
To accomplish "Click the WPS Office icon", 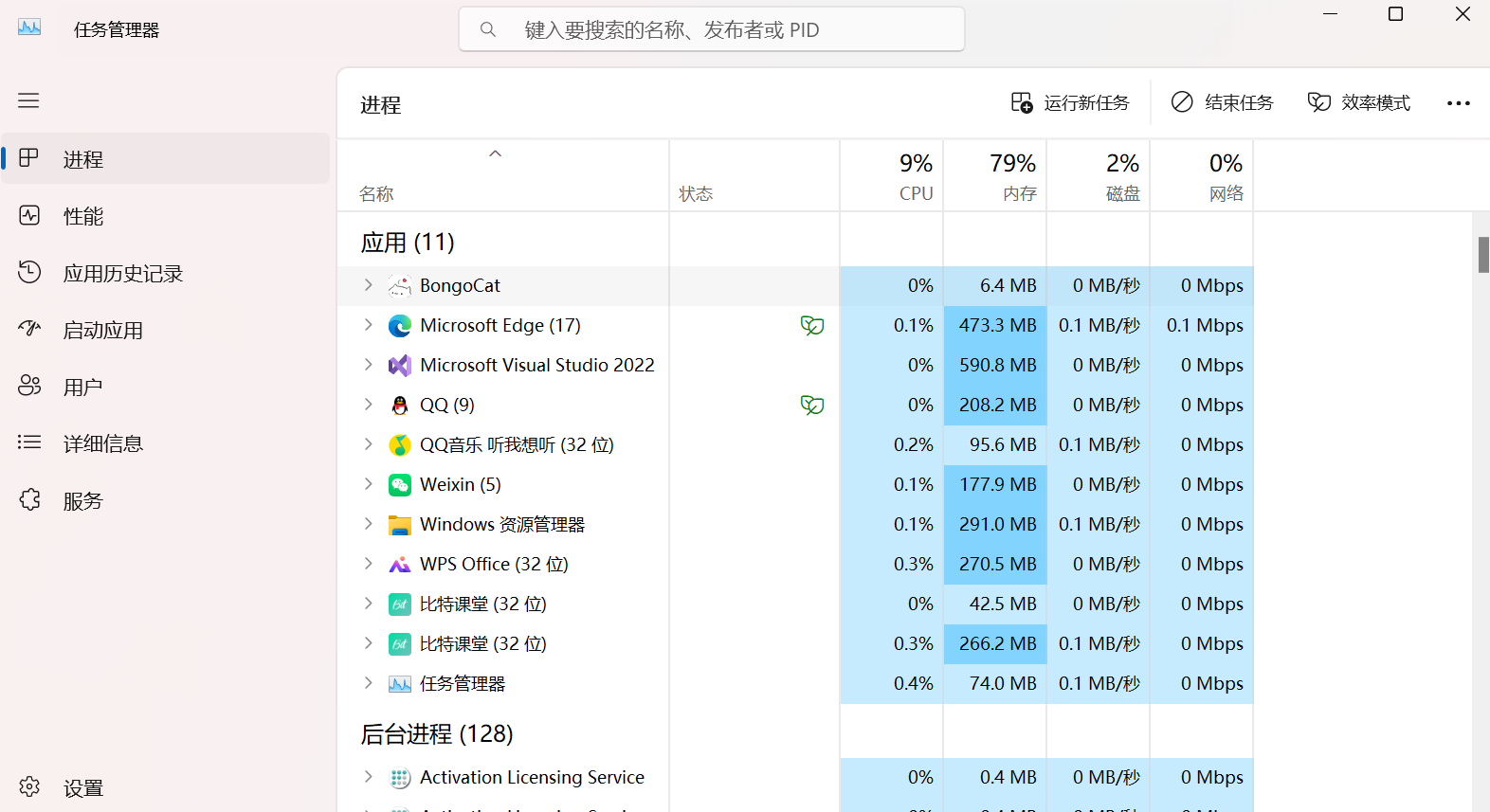I will coord(400,565).
